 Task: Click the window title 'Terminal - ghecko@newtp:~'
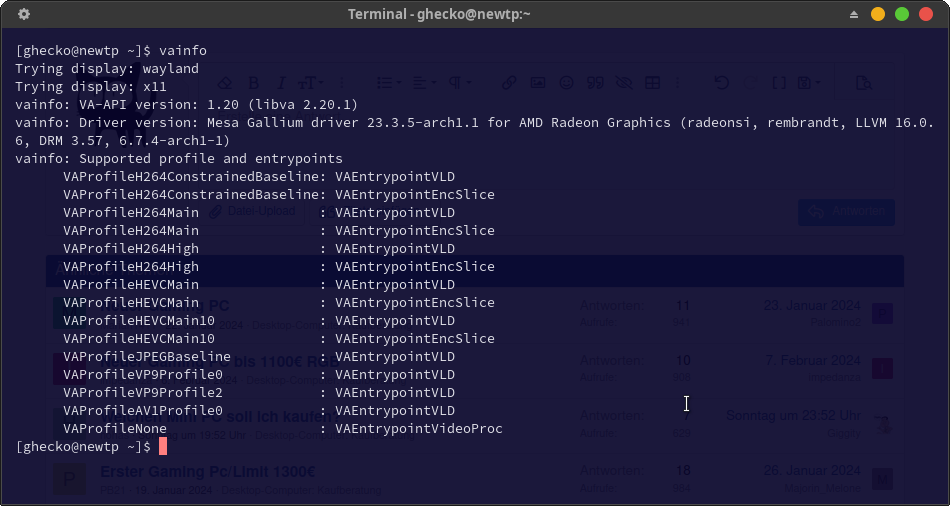coord(439,14)
